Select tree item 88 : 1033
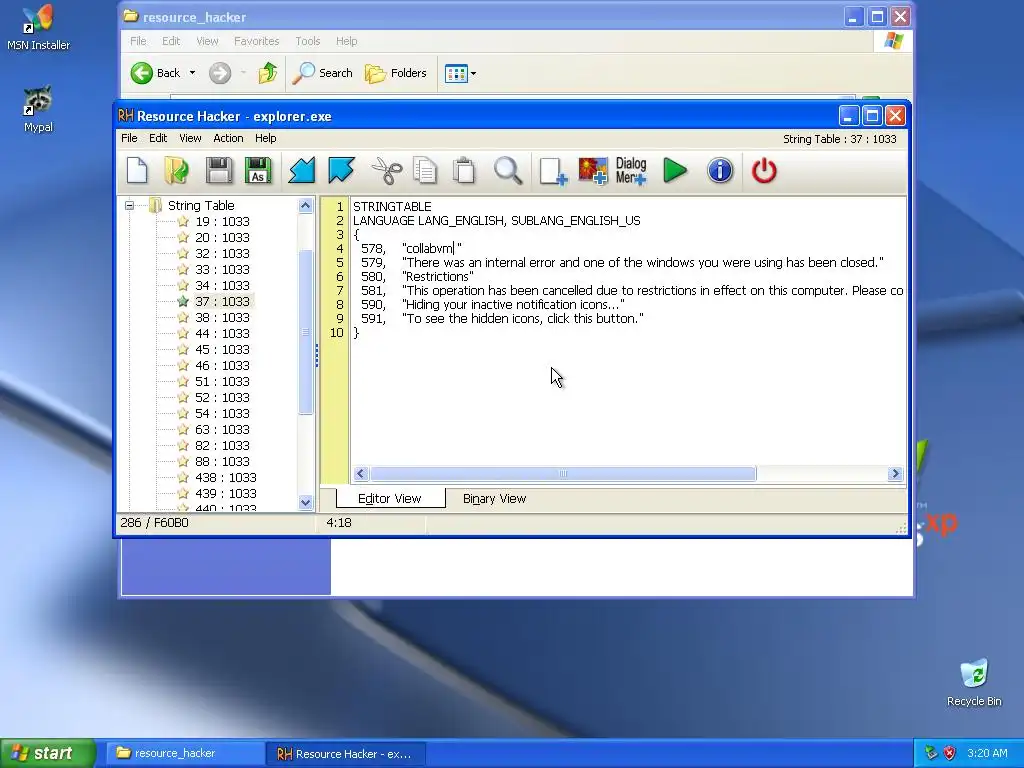 click(222, 462)
